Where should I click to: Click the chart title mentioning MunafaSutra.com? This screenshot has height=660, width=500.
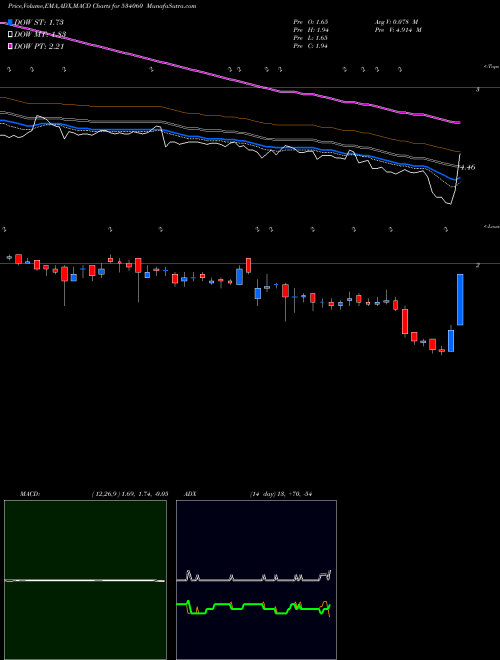click(102, 6)
